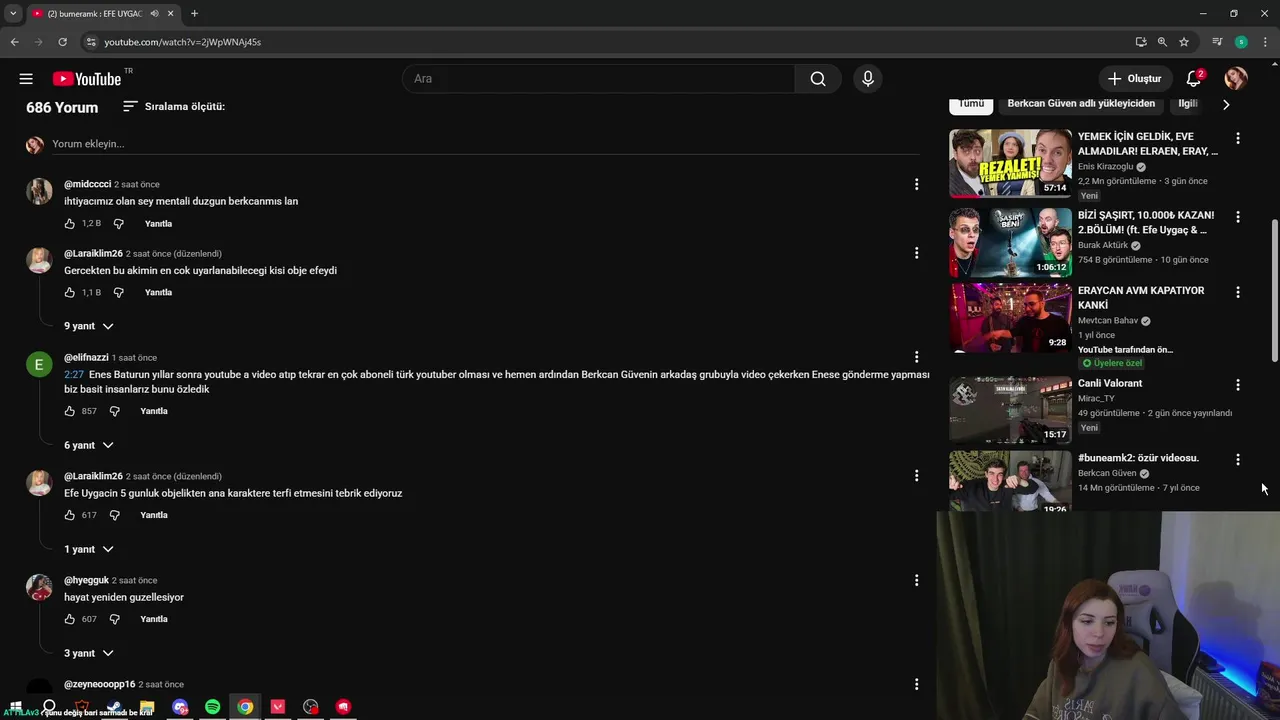The width and height of the screenshot is (1280, 720).
Task: Click @elifnazzi's green E avatar
Action: pos(39,364)
